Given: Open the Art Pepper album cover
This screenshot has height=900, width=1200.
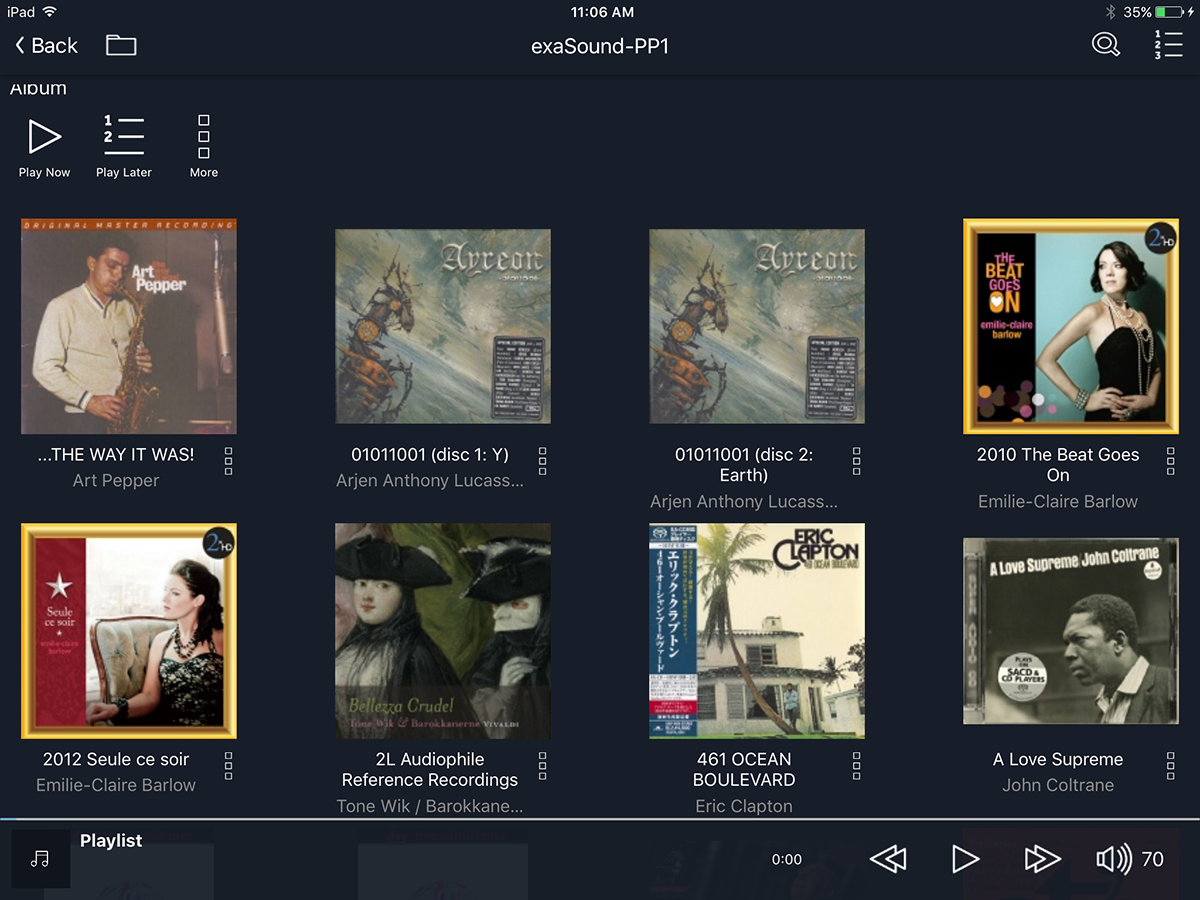Looking at the screenshot, I should click(129, 326).
